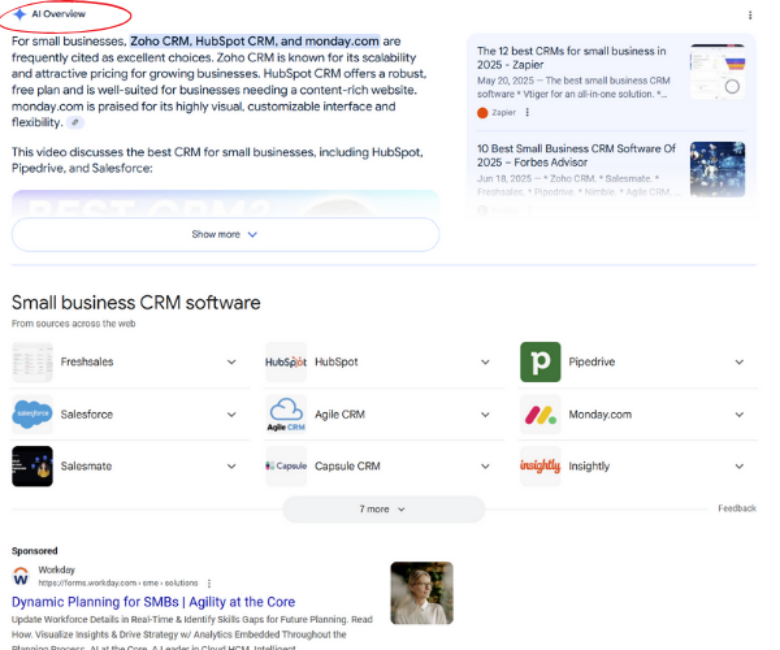Click the '7 more' button

coord(383,509)
